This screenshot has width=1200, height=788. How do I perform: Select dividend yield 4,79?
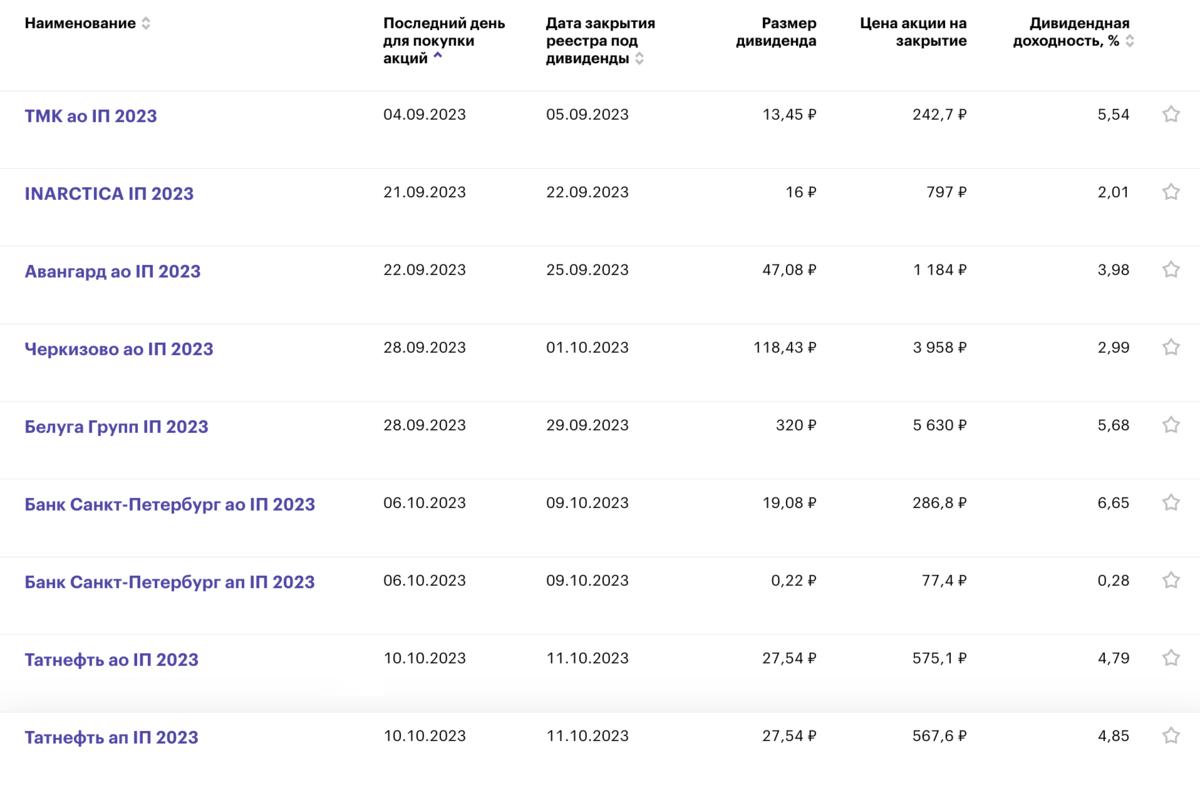[1113, 658]
